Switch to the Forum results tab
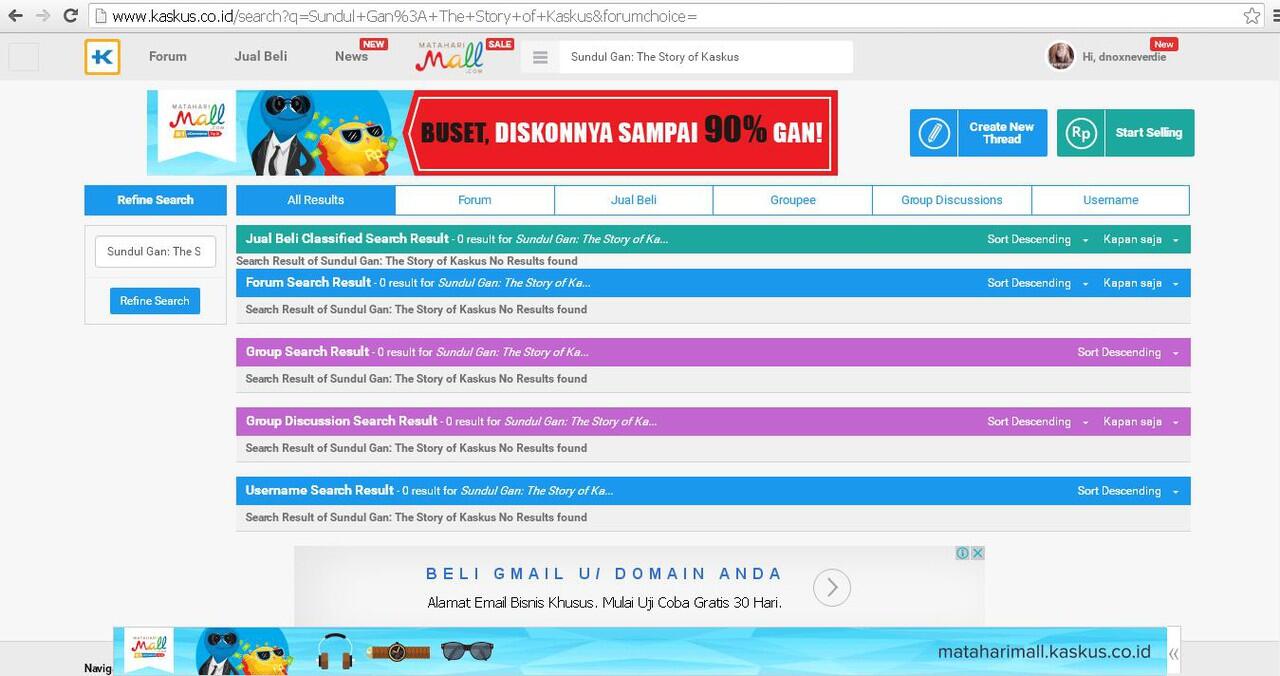 click(x=475, y=200)
